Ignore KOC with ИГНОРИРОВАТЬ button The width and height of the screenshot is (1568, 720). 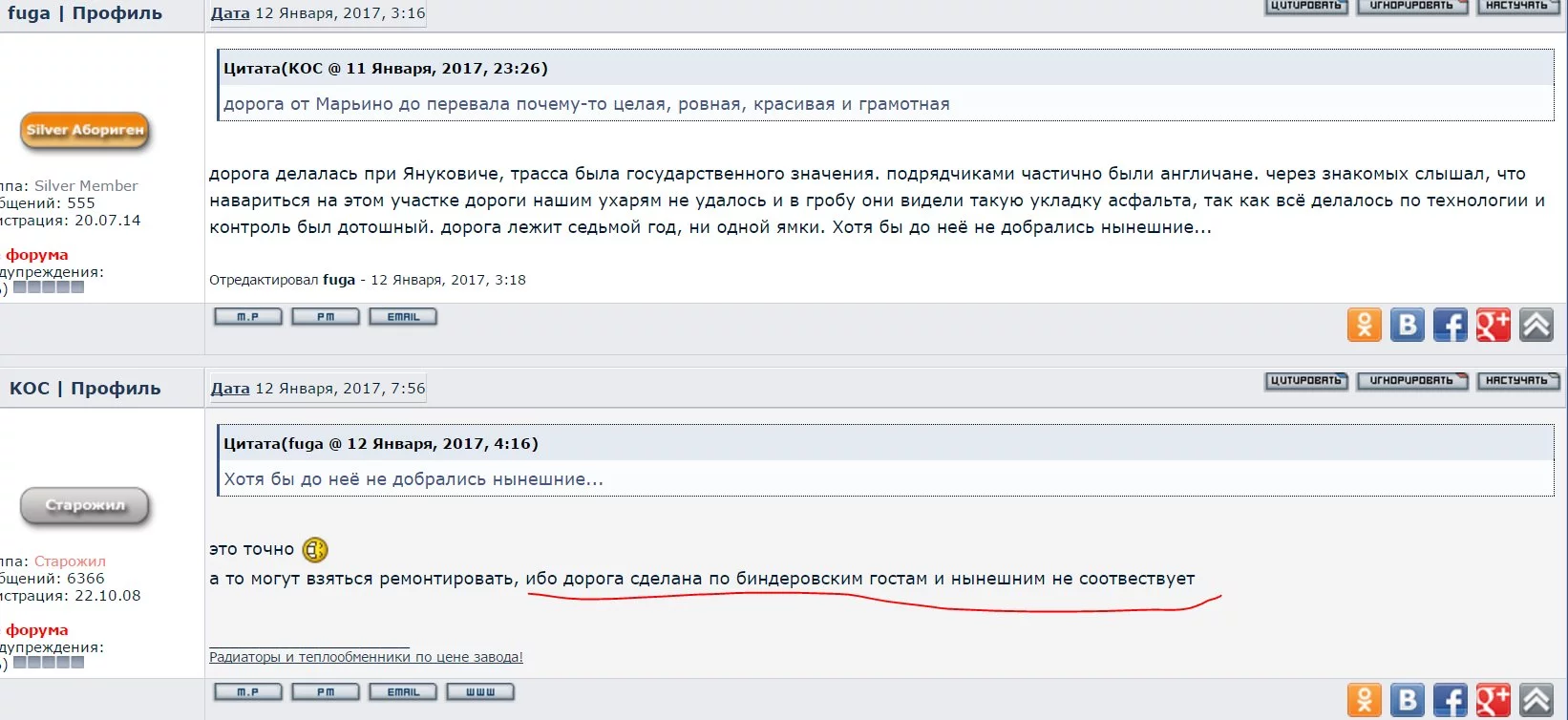(x=1412, y=381)
